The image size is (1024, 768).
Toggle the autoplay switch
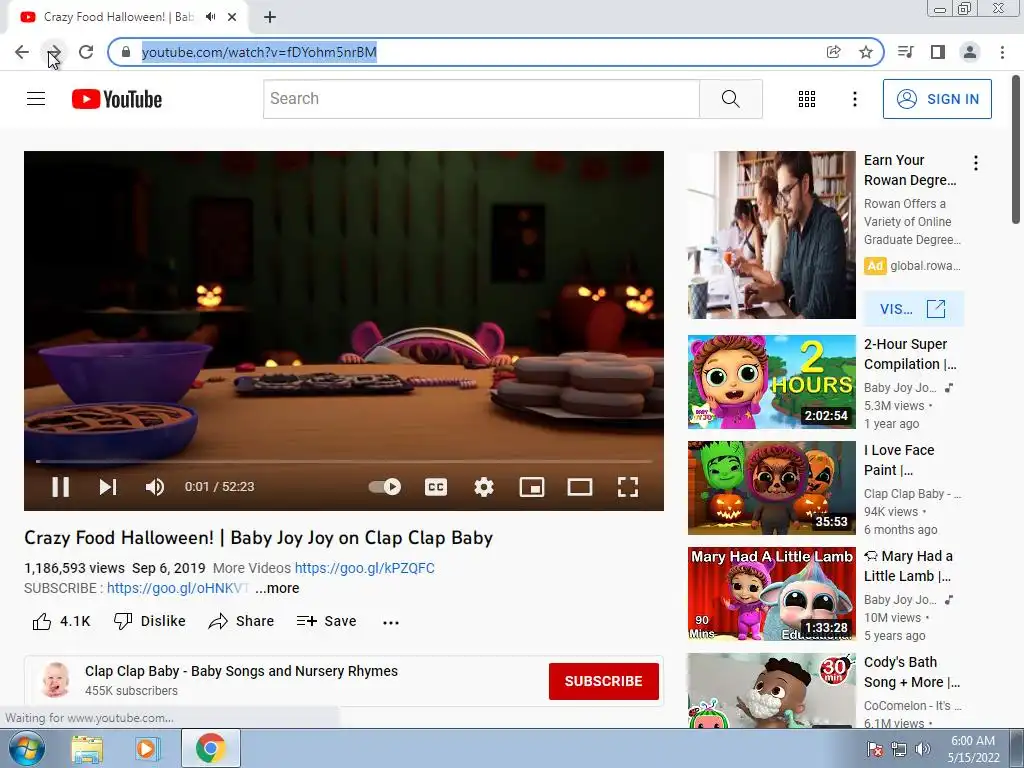point(385,487)
